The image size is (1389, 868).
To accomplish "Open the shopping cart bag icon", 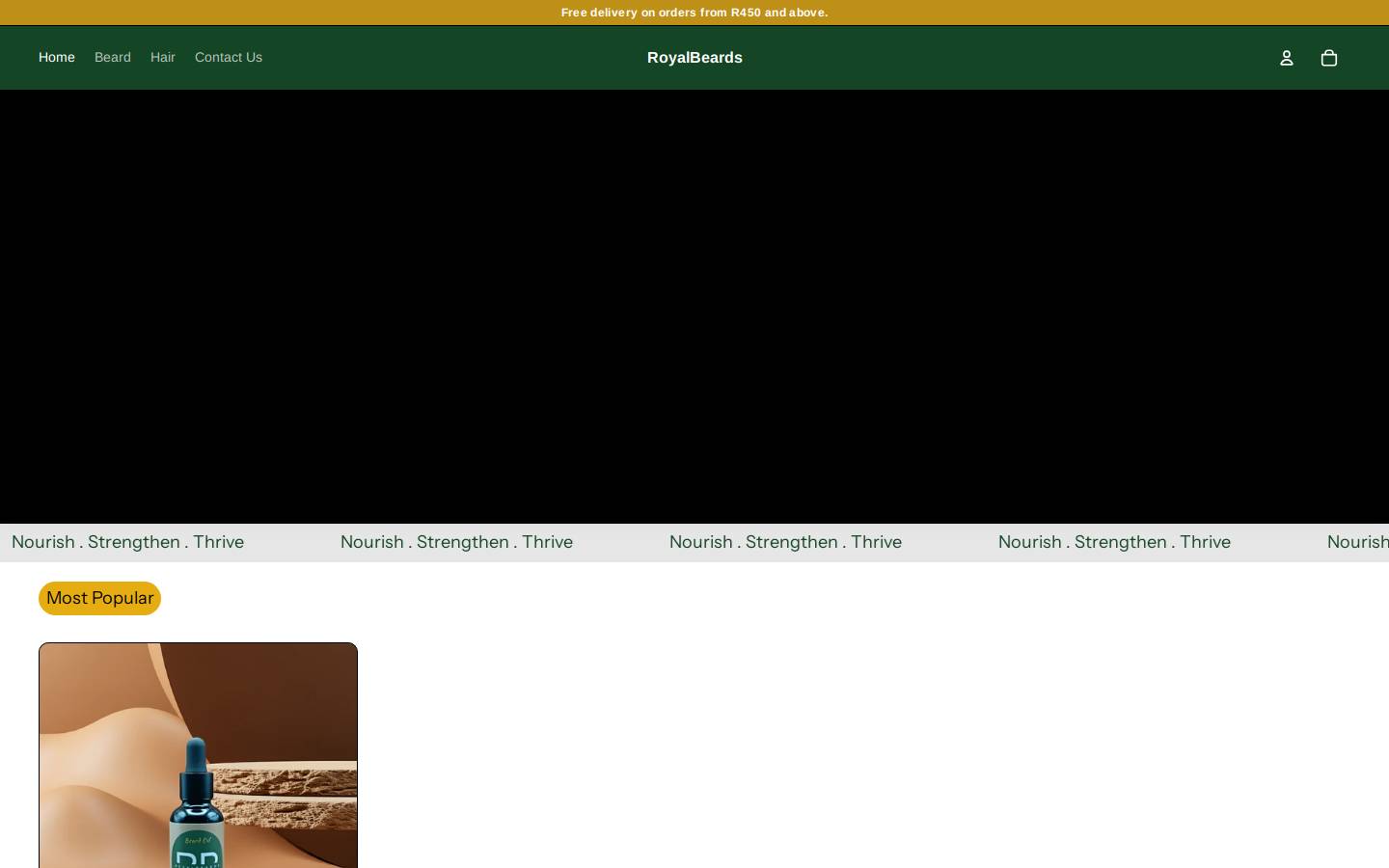I will pyautogui.click(x=1328, y=58).
